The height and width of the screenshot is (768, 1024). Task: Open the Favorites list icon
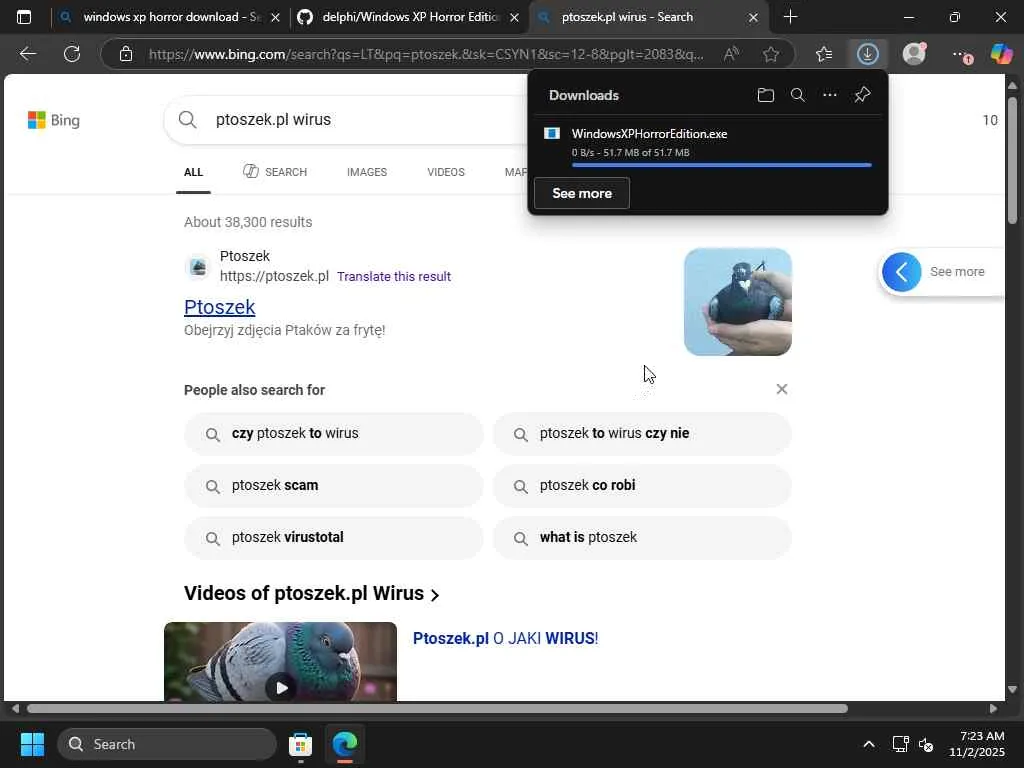pos(824,54)
